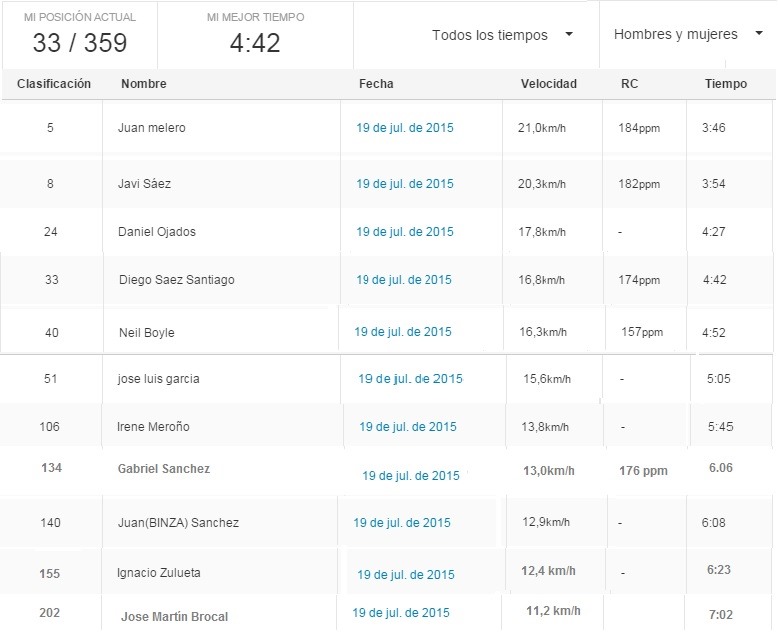Select Diego Saez Santiago's name
Screen dimensions: 778x638
[177, 280]
